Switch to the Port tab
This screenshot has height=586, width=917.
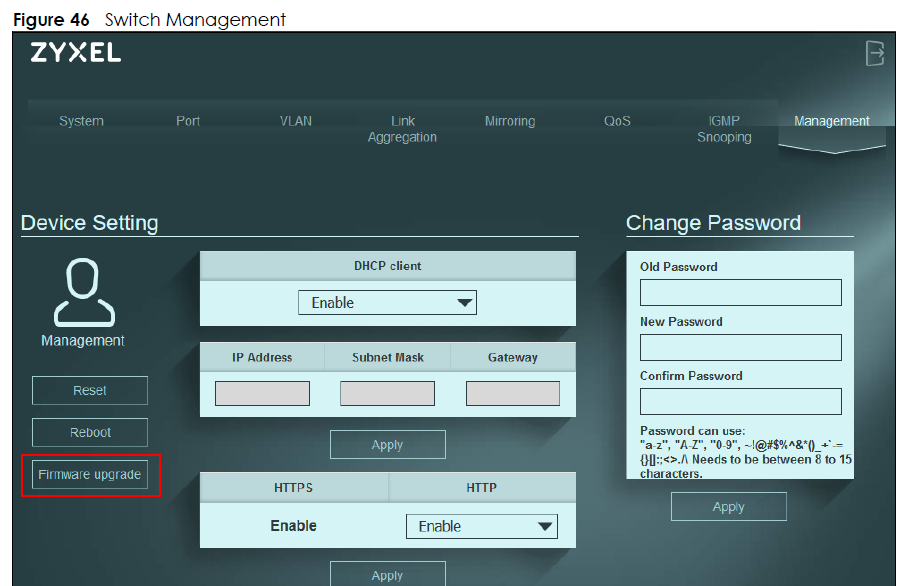tap(187, 121)
